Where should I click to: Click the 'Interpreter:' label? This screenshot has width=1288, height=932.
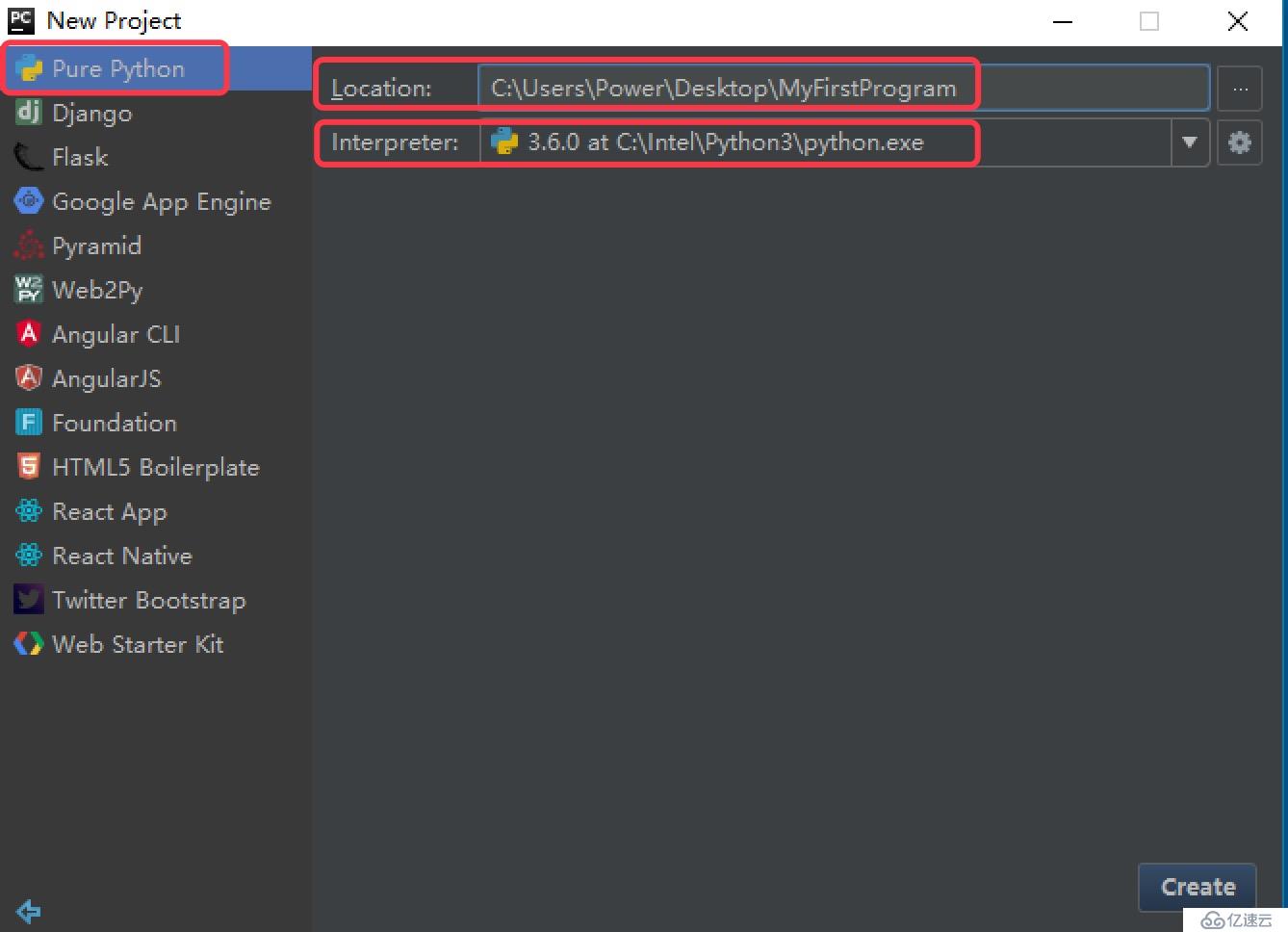395,142
